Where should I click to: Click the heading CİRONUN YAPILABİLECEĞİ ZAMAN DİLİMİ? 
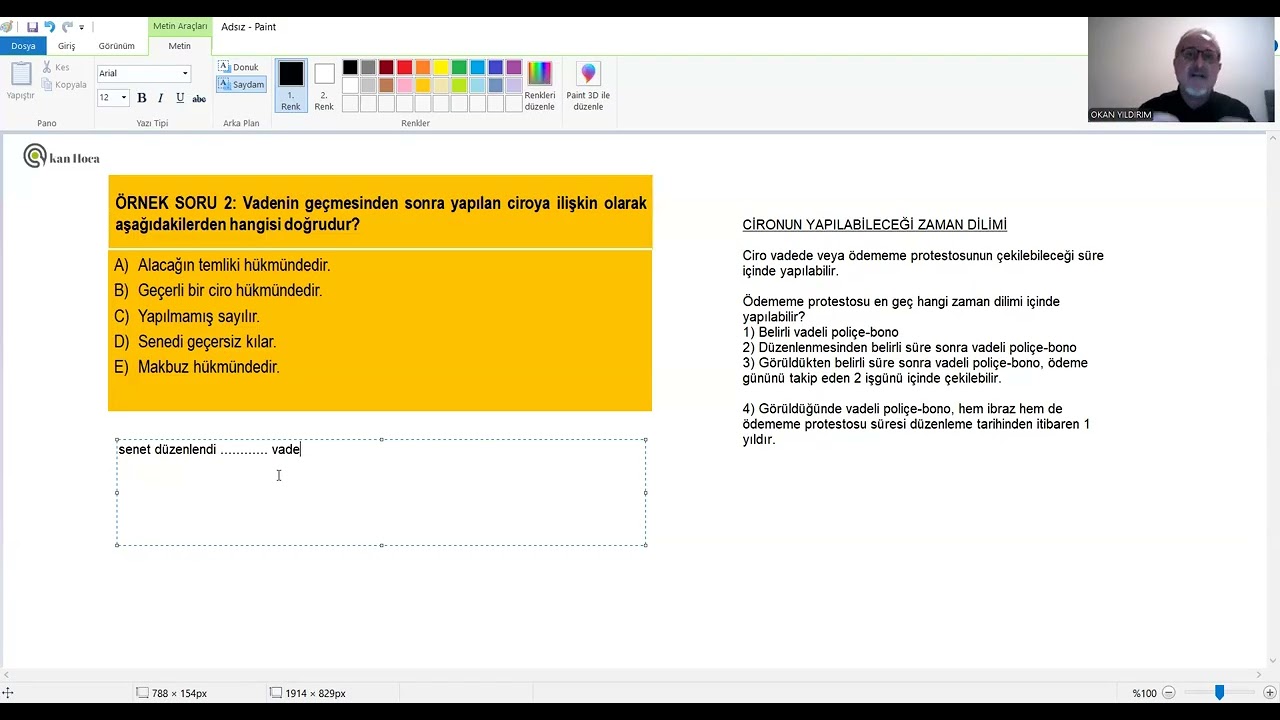[x=874, y=225]
